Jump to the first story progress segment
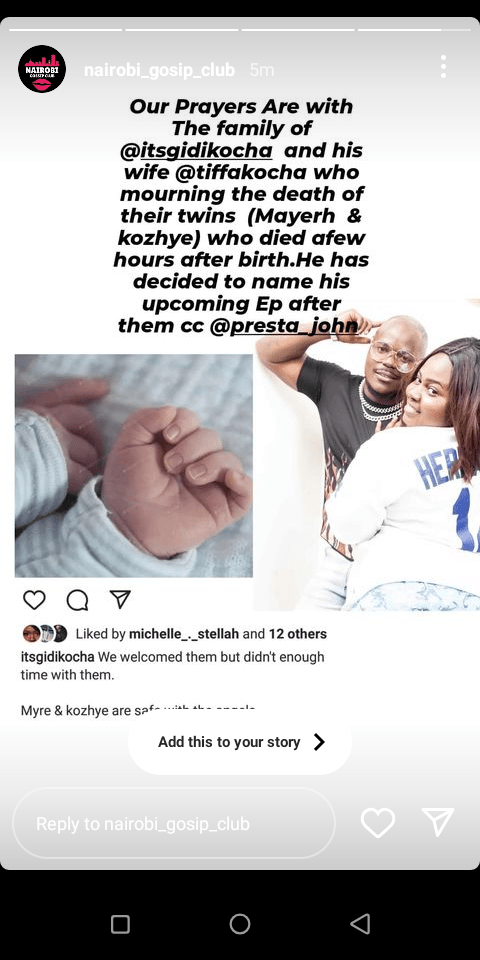480x960 pixels. coord(66,29)
